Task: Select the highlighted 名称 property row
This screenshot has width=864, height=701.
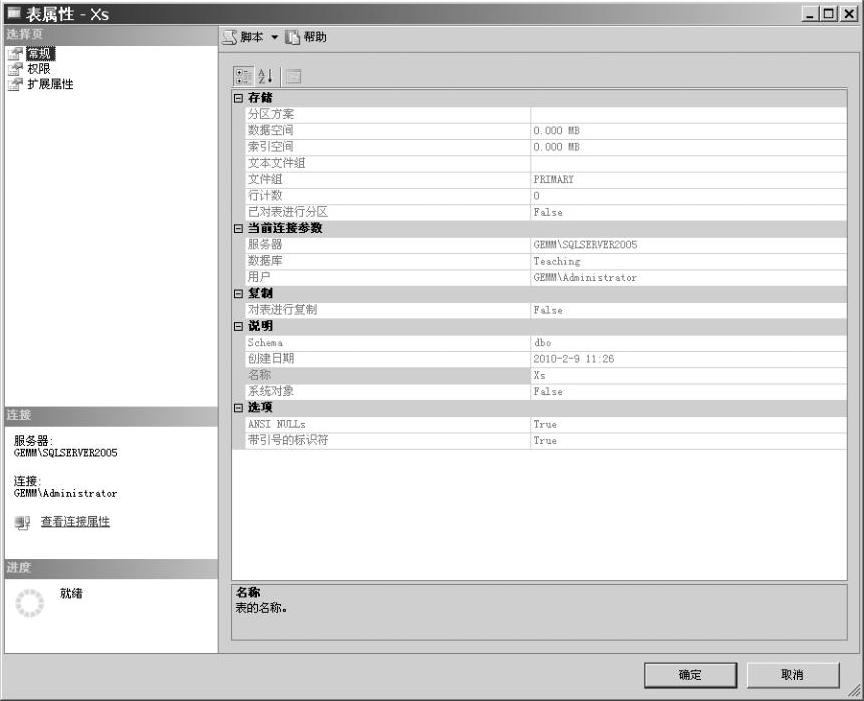Action: 546,375
